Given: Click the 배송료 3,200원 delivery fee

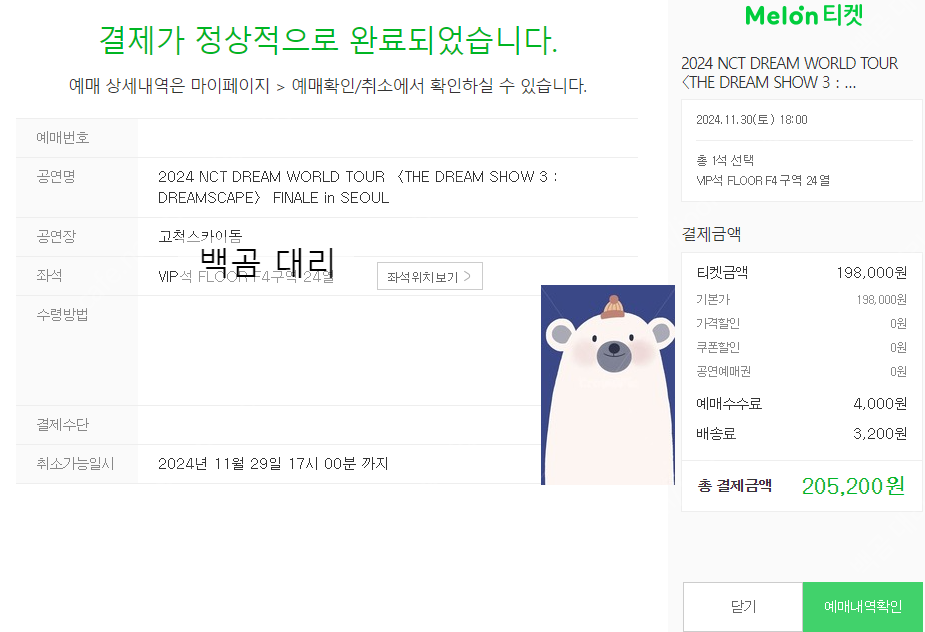Looking at the screenshot, I should tap(880, 434).
